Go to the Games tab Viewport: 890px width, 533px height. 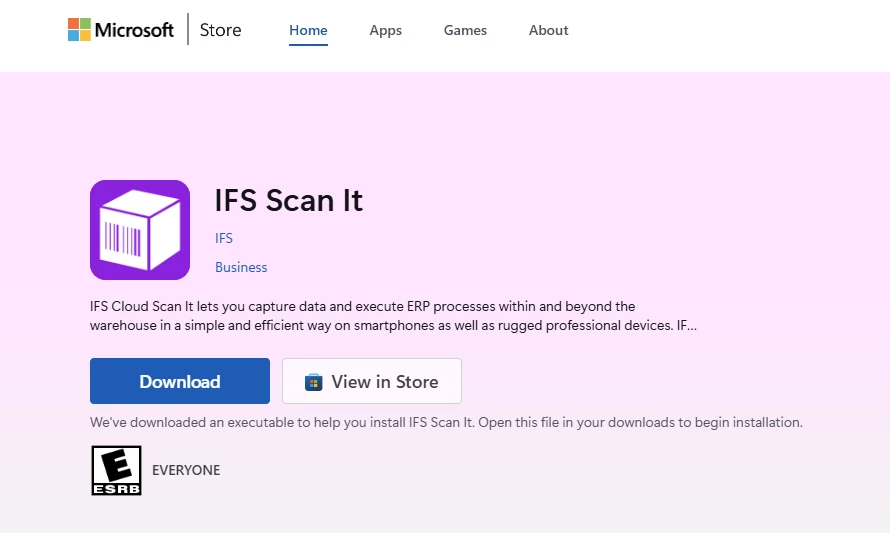(x=465, y=30)
